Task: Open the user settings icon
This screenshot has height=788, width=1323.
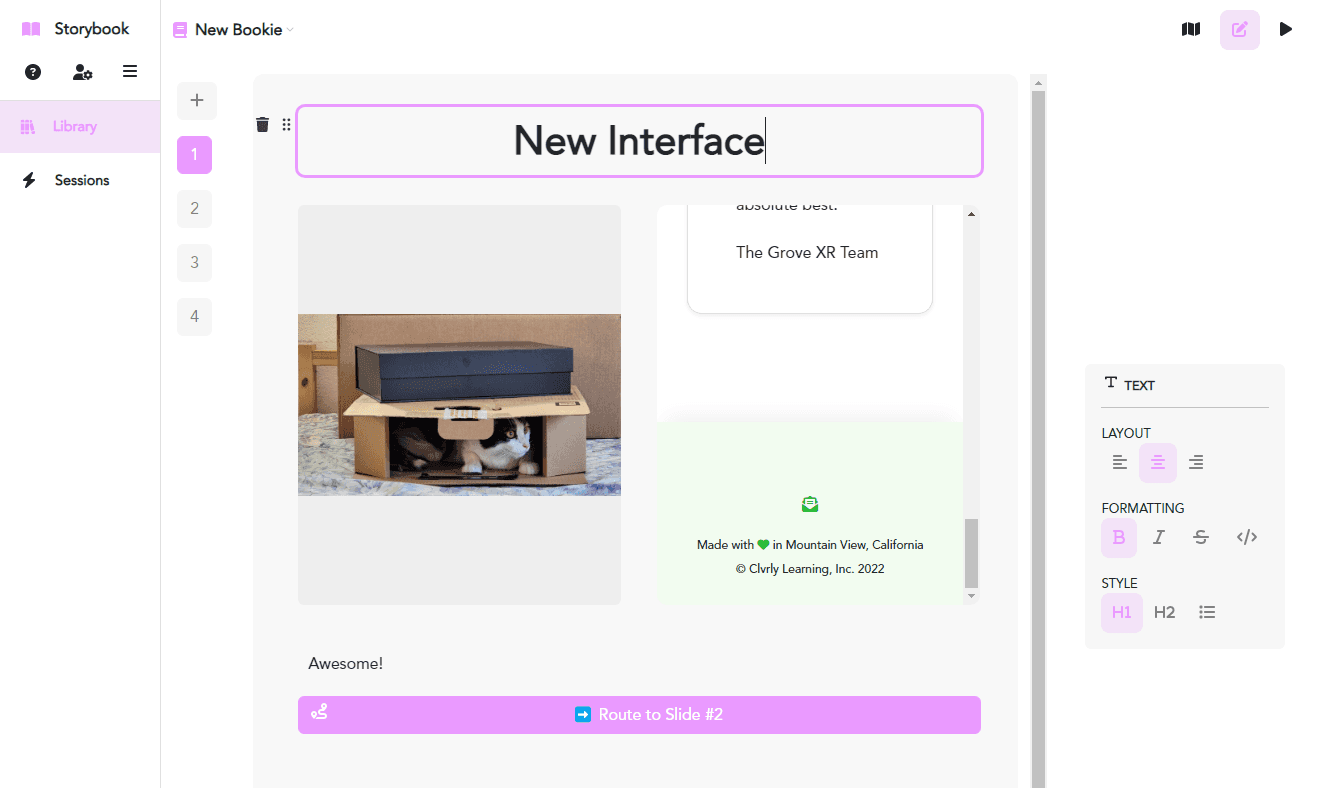Action: [82, 72]
